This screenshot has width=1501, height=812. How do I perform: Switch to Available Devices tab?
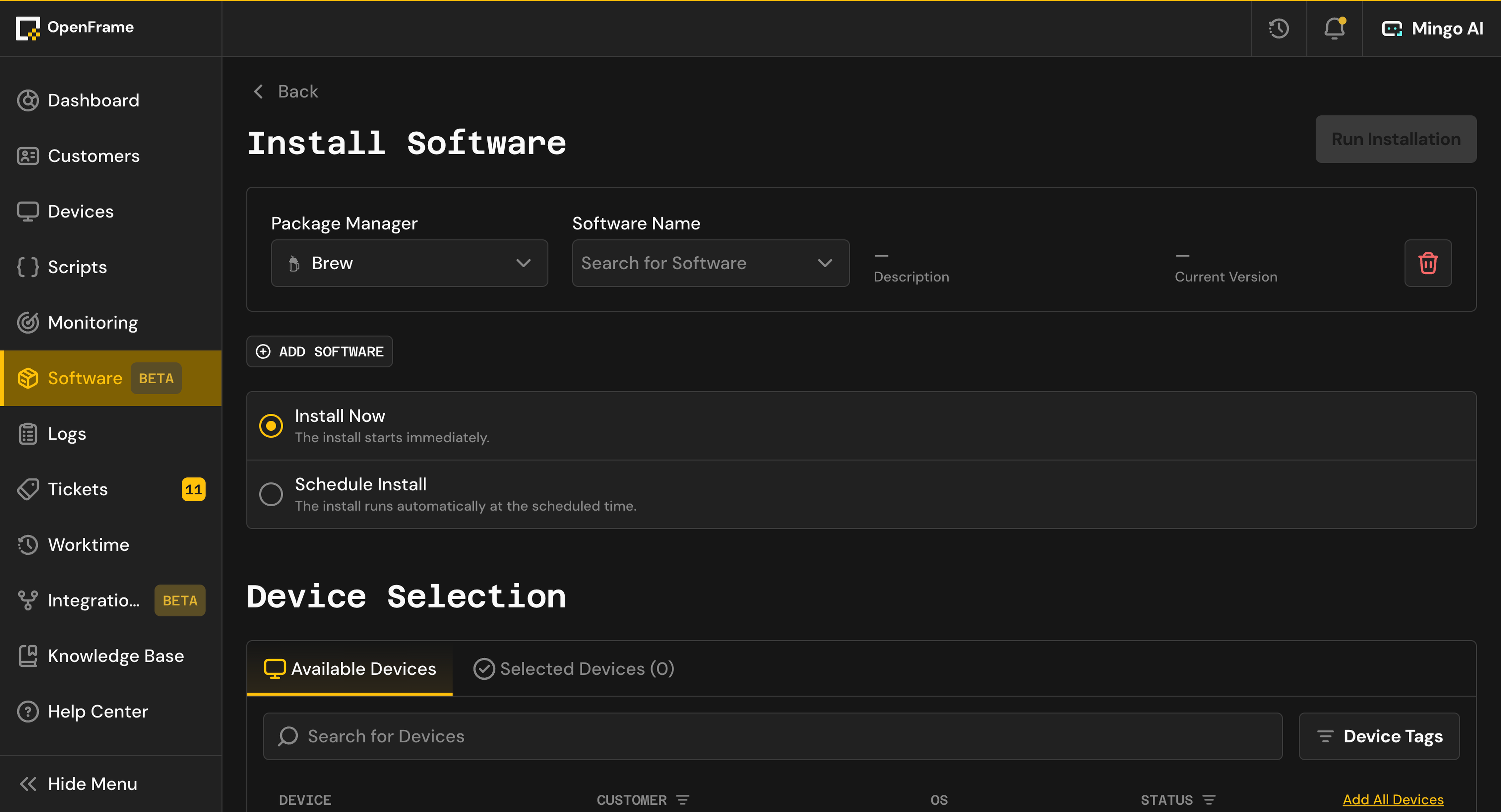(x=350, y=669)
